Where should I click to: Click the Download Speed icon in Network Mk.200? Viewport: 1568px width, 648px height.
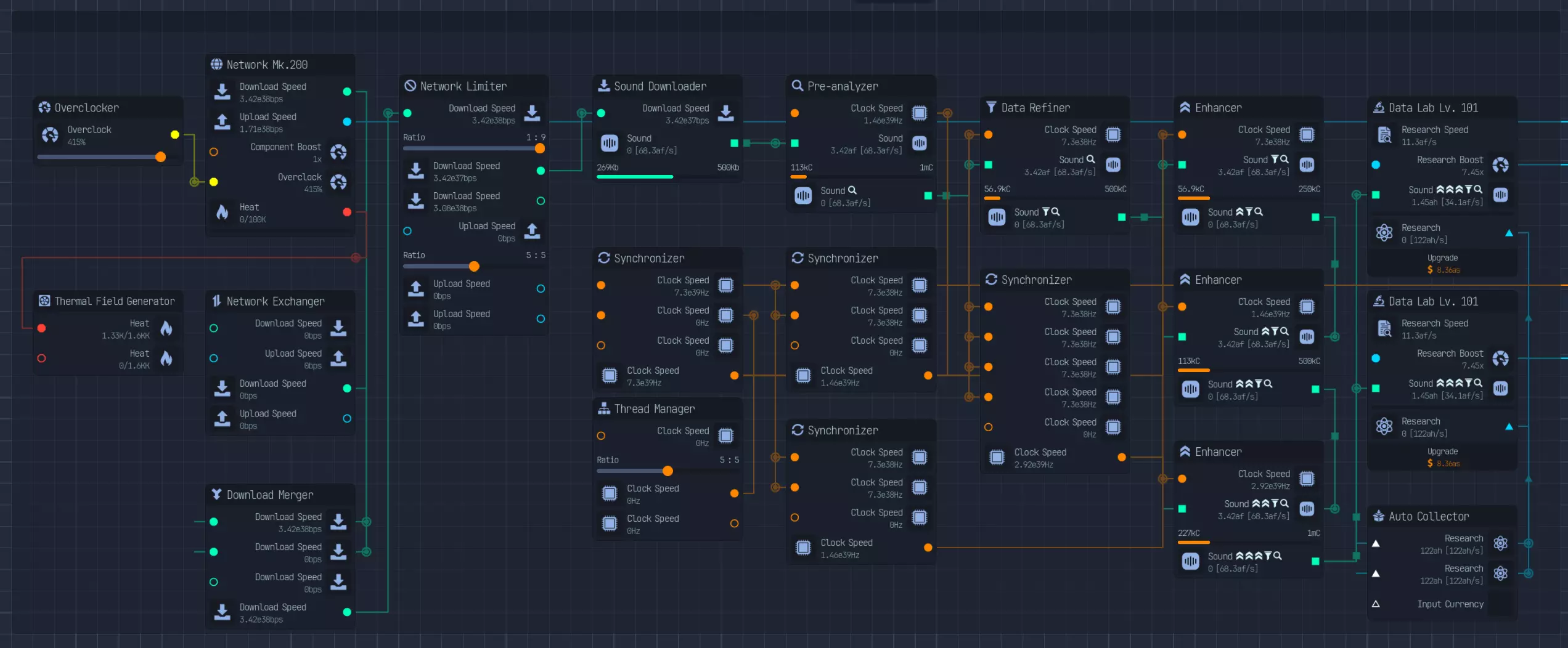tap(222, 92)
